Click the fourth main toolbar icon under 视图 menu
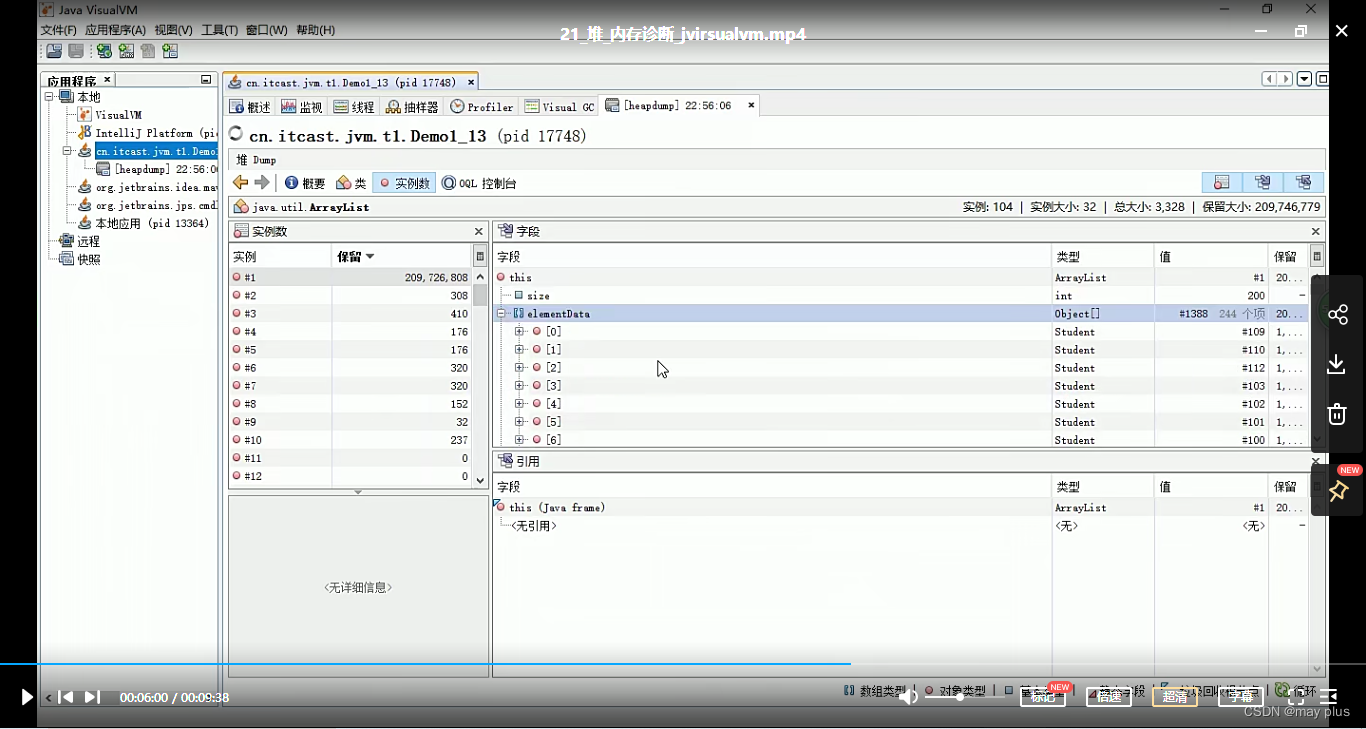1366x729 pixels. coord(126,51)
